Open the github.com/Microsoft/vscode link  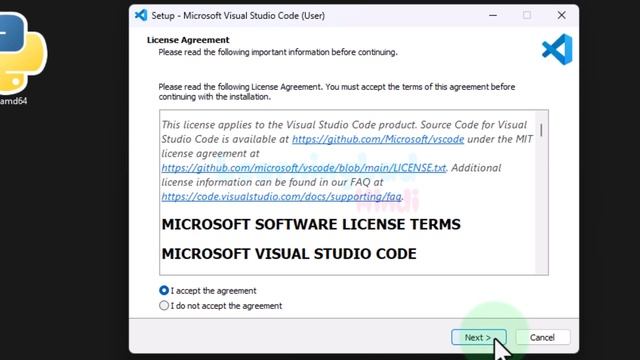coord(378,139)
